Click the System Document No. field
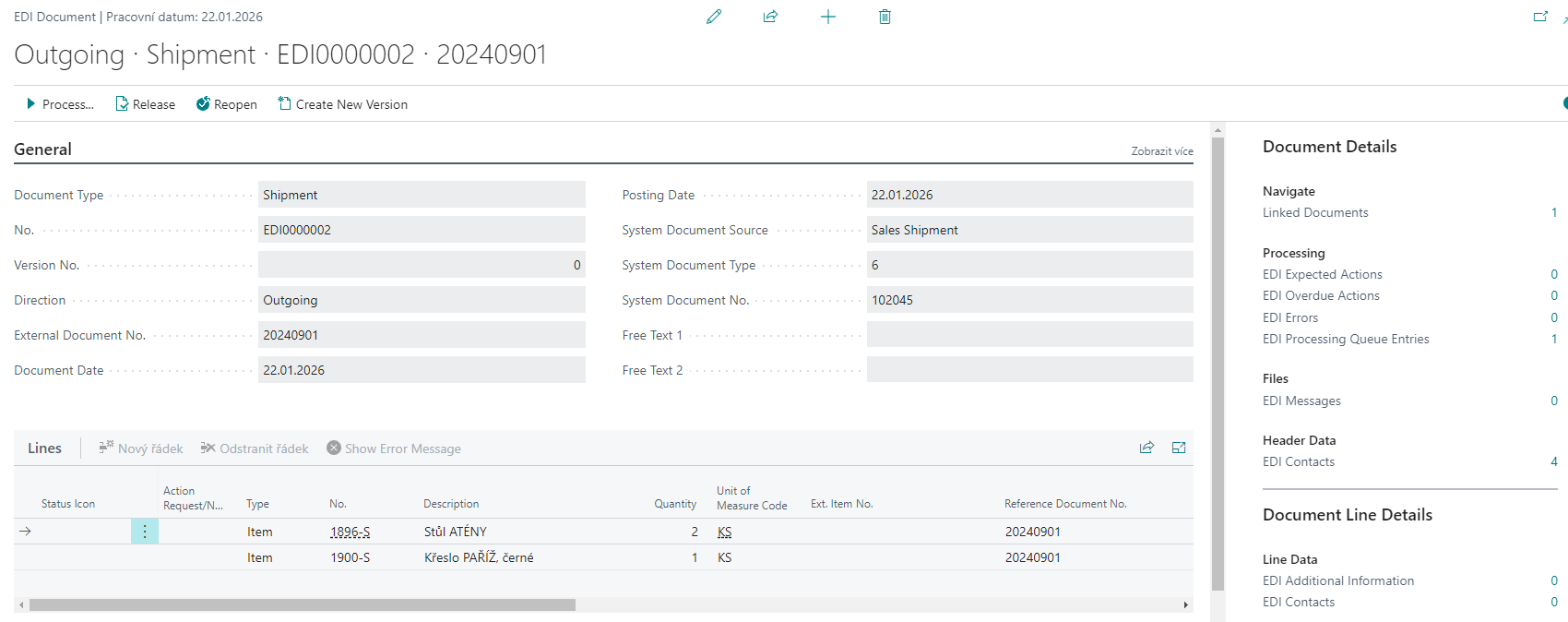Viewport: 1568px width, 622px height. coord(1030,300)
